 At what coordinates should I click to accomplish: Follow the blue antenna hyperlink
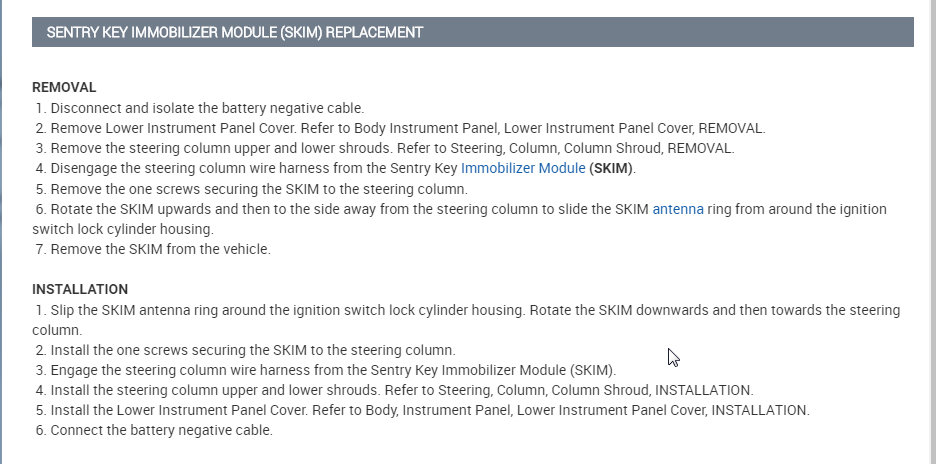point(678,209)
